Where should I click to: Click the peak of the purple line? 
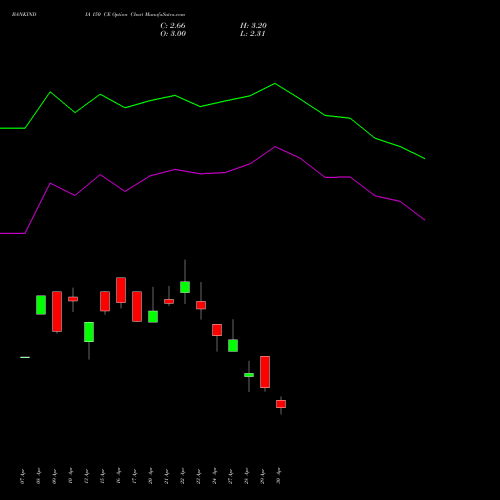(x=275, y=146)
